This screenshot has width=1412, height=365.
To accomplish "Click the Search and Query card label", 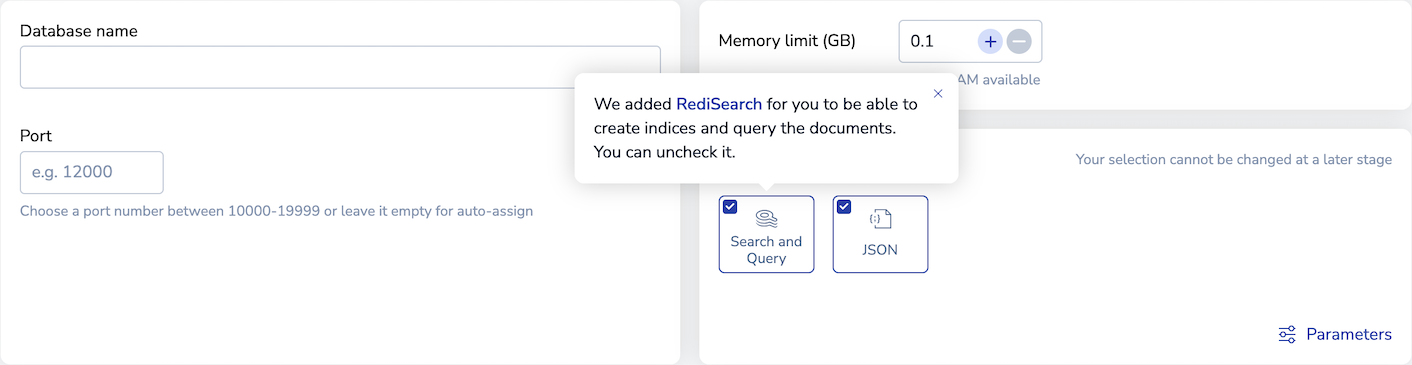I will click(766, 250).
